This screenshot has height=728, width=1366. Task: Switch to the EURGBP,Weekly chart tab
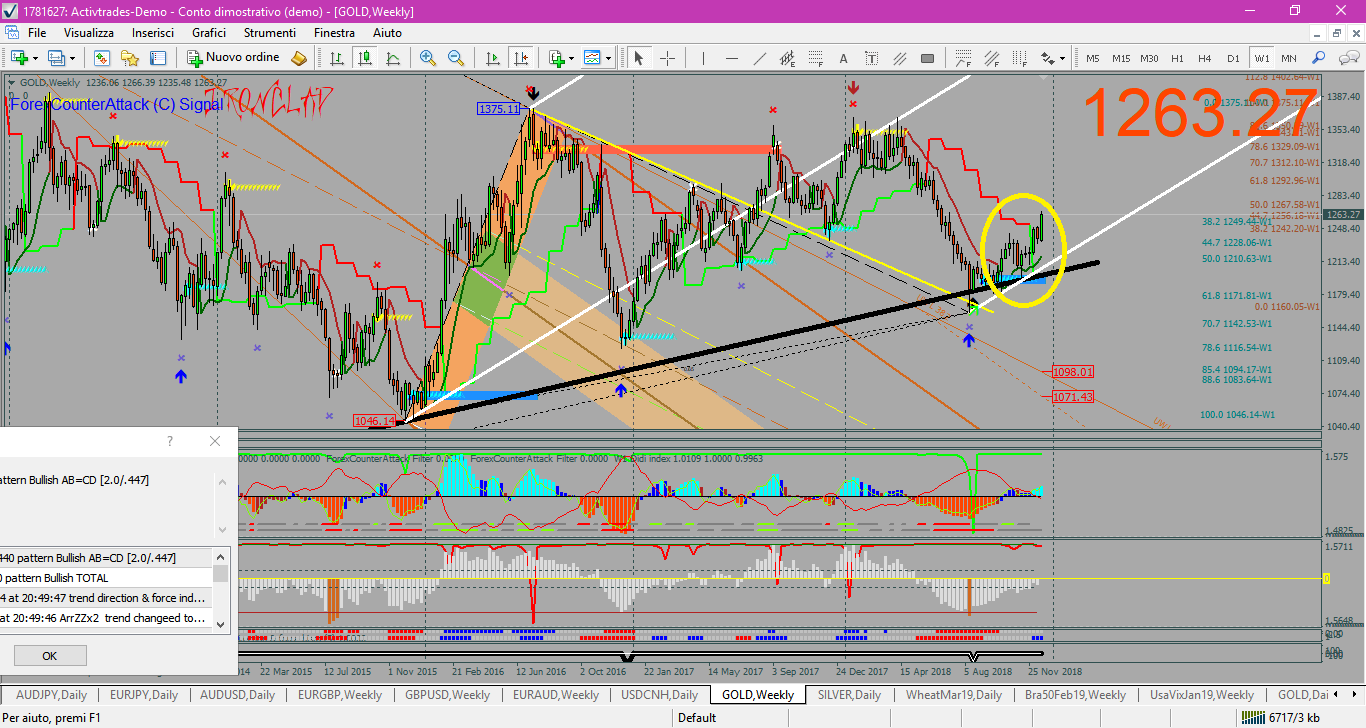click(x=342, y=694)
